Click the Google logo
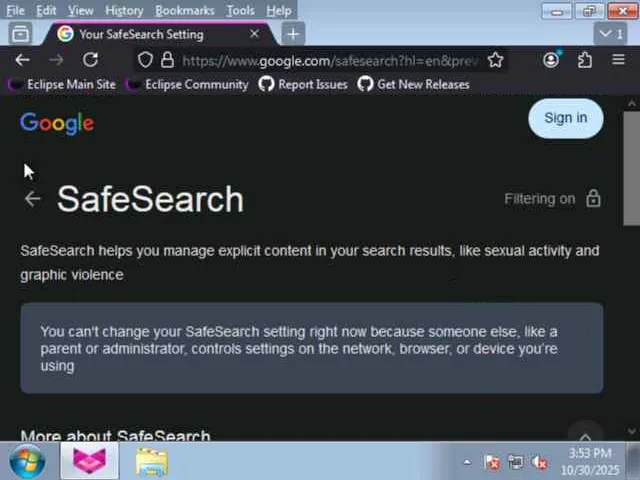The width and height of the screenshot is (640, 480). coord(57,123)
